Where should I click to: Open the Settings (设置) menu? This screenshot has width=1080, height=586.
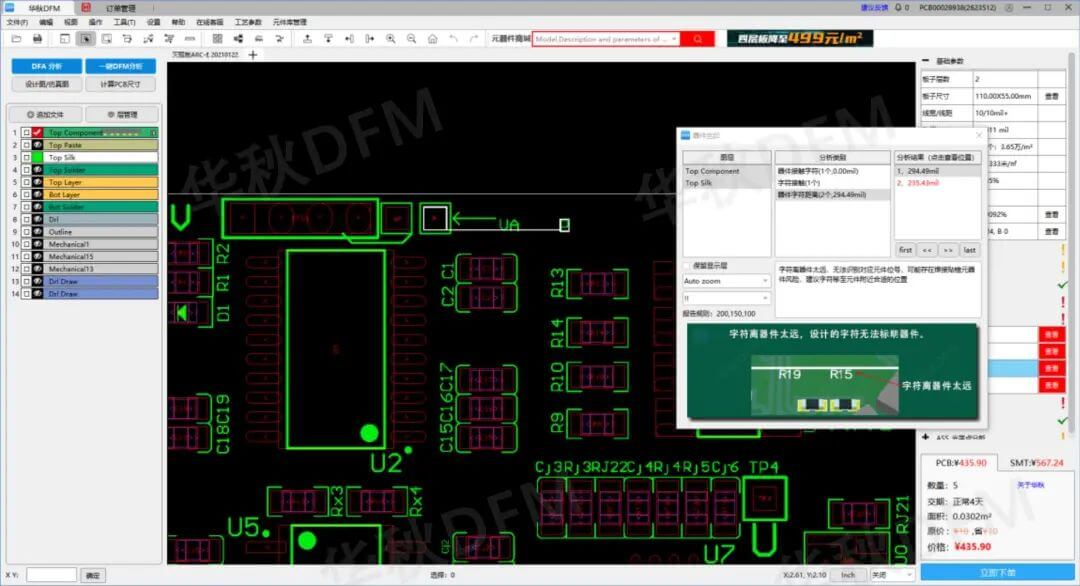pos(154,23)
